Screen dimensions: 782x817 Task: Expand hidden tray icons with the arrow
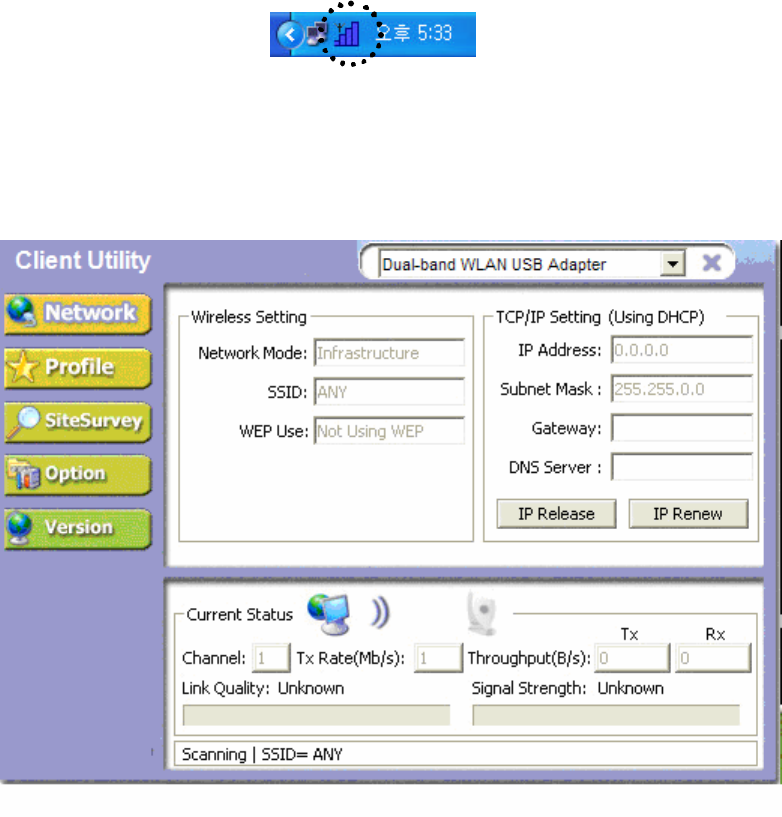tap(290, 35)
